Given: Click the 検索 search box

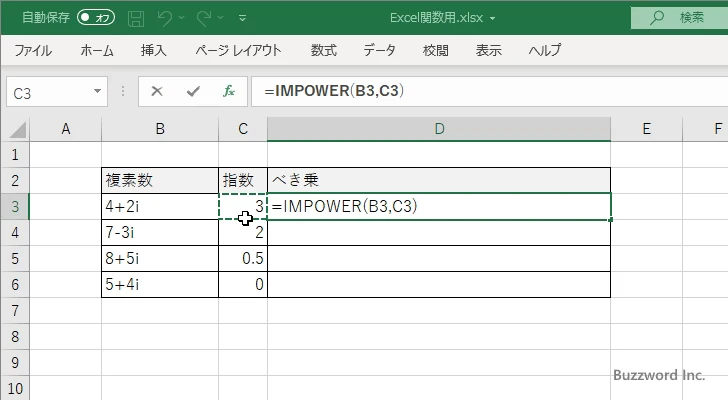Looking at the screenshot, I should point(679,18).
